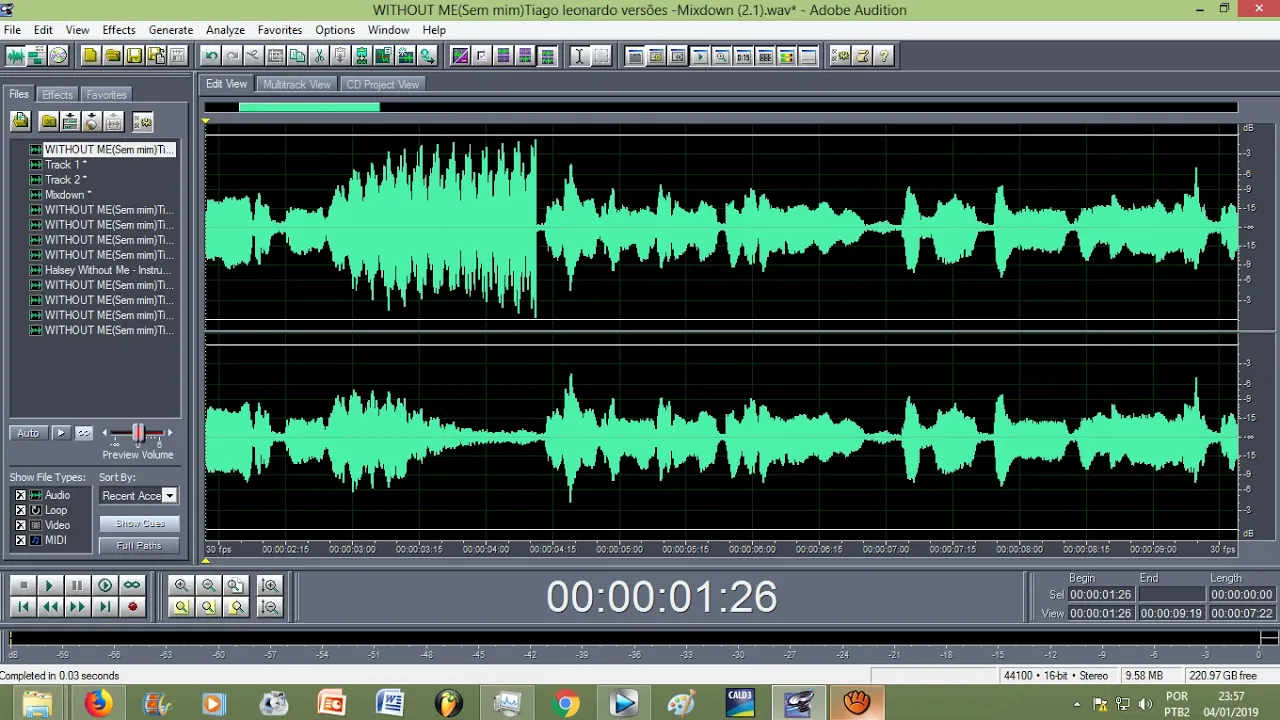Switch to Edit View waveform toolbar icon
The height and width of the screenshot is (720, 1280).
(x=15, y=56)
